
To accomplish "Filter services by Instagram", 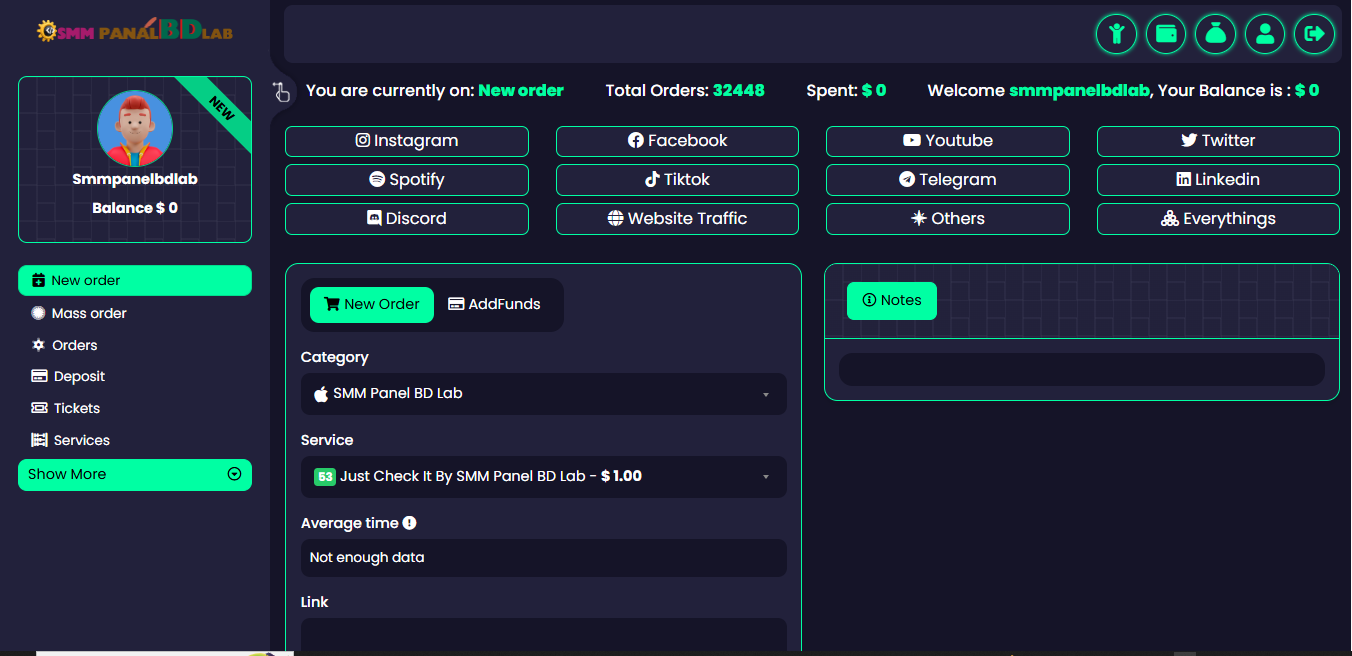I will tap(406, 141).
